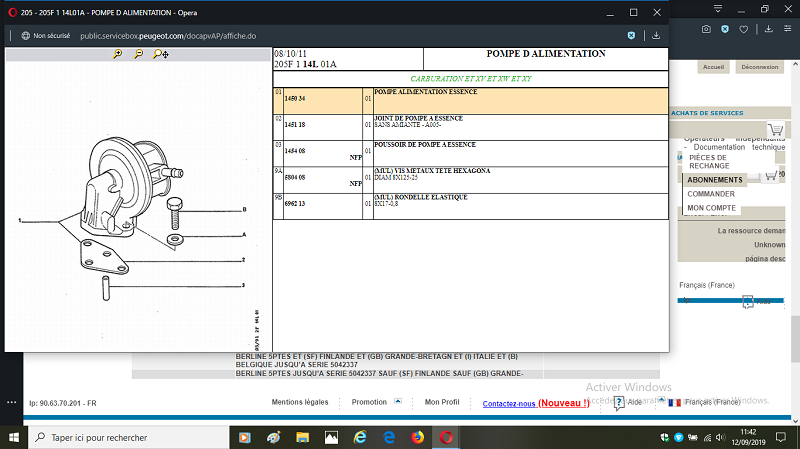The image size is (800, 449).
Task: Launch Internet Explorer from the taskbar
Action: (x=360, y=437)
